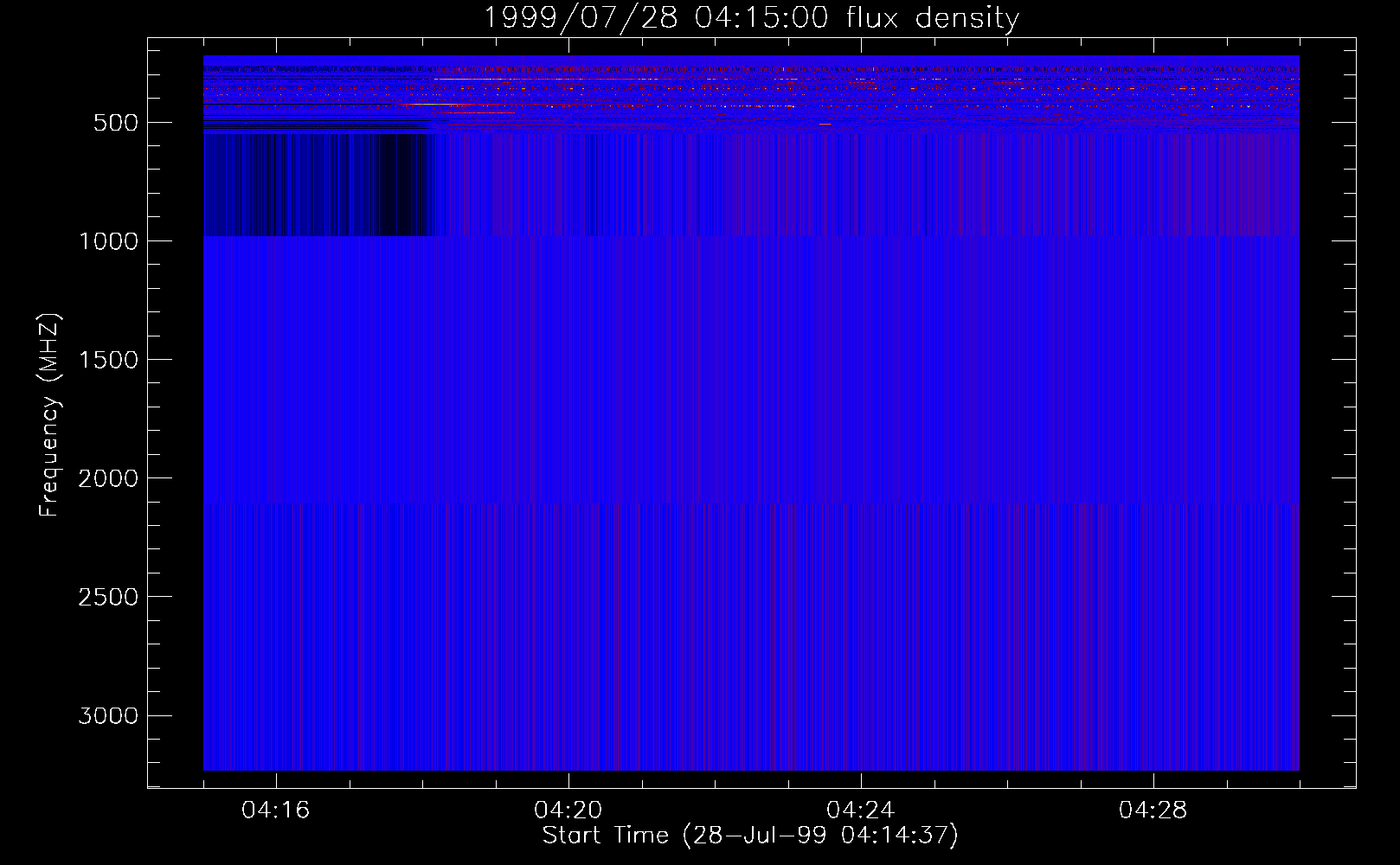Click the dark spectrogram block between 500 and 1000 MHz

[x=318, y=184]
